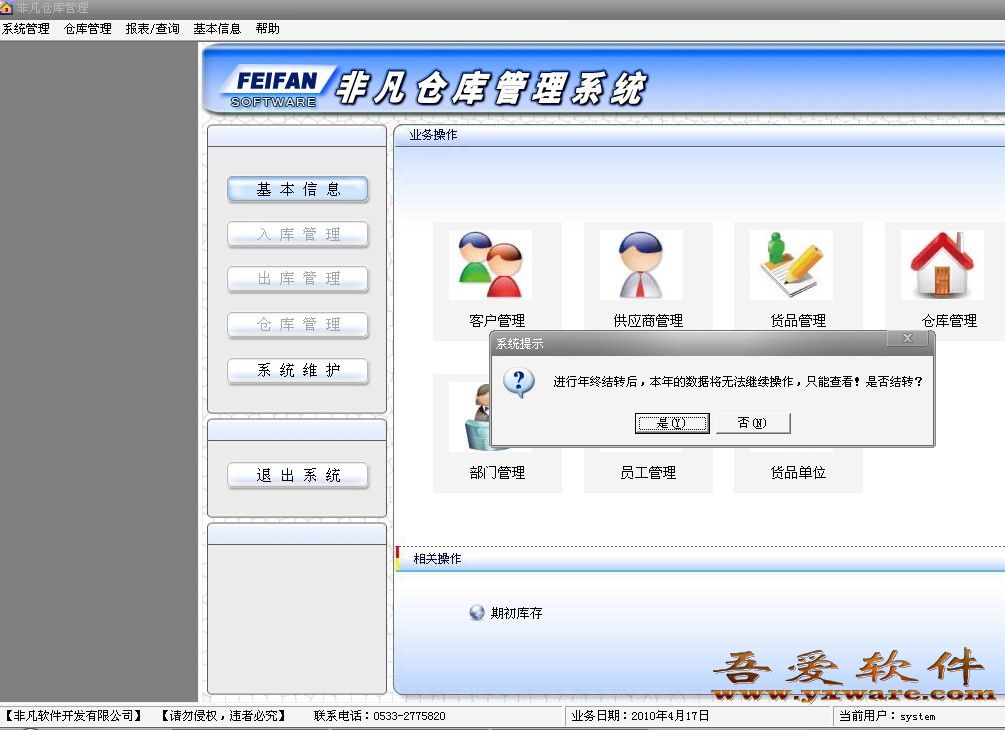The height and width of the screenshot is (730, 1005).
Task: Open the 帮助 menu
Action: pos(267,29)
